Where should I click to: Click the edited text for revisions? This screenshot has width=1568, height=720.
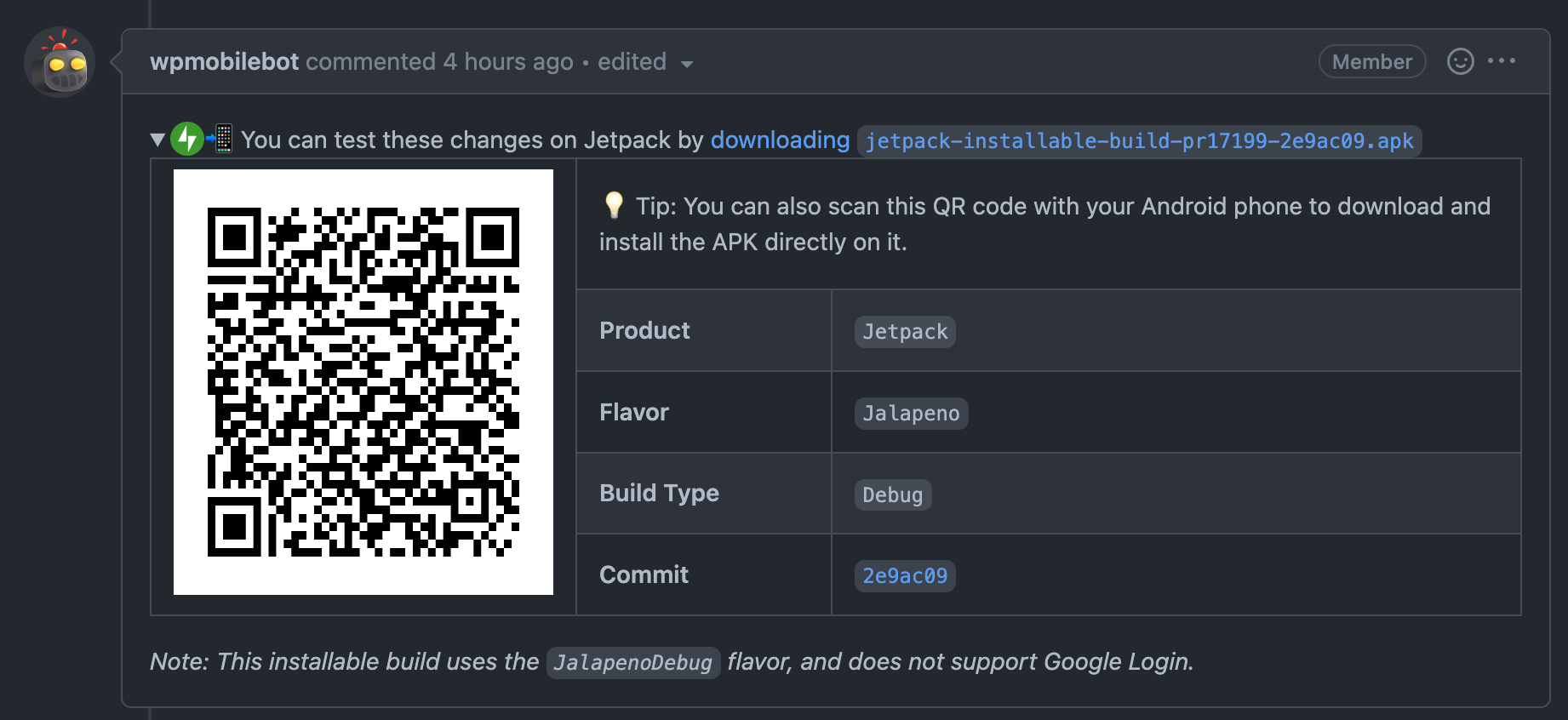pos(632,61)
